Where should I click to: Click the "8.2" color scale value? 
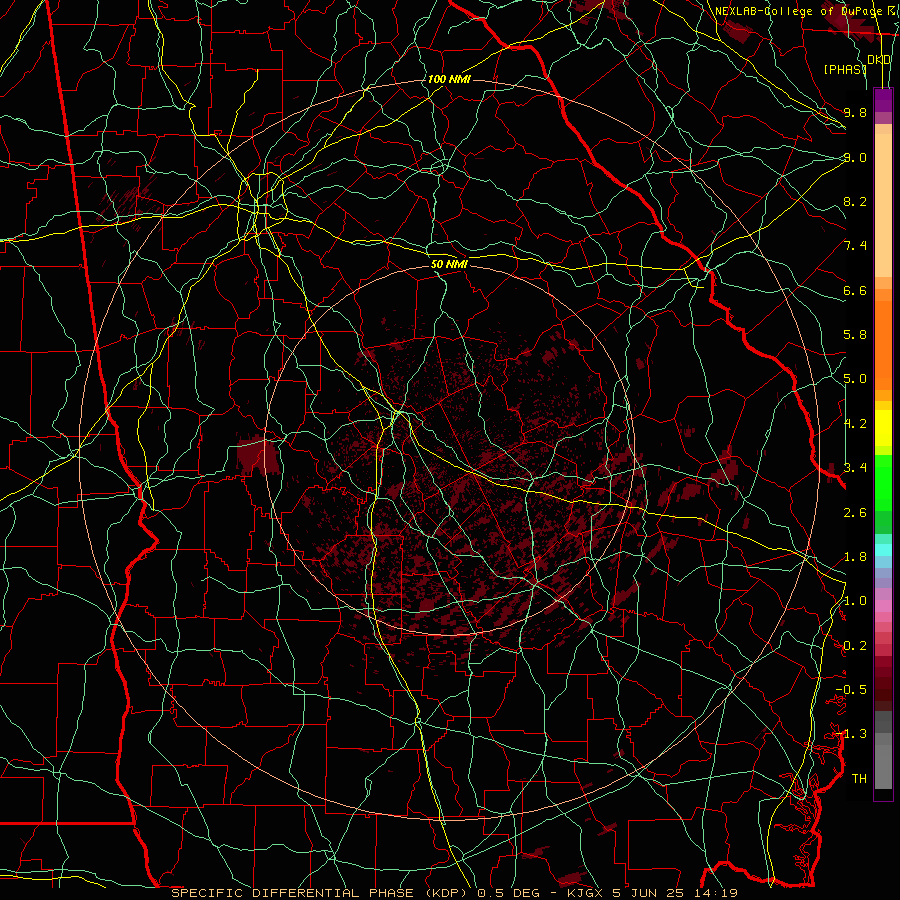coord(855,201)
